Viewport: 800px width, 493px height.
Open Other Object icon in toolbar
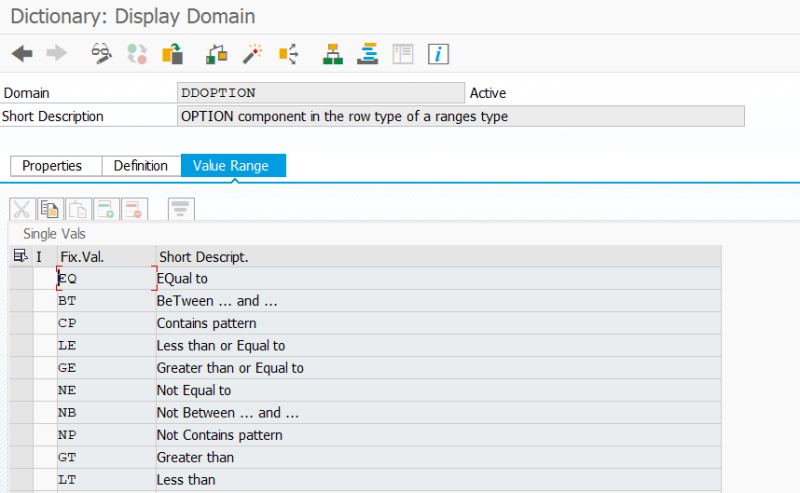click(x=172, y=54)
